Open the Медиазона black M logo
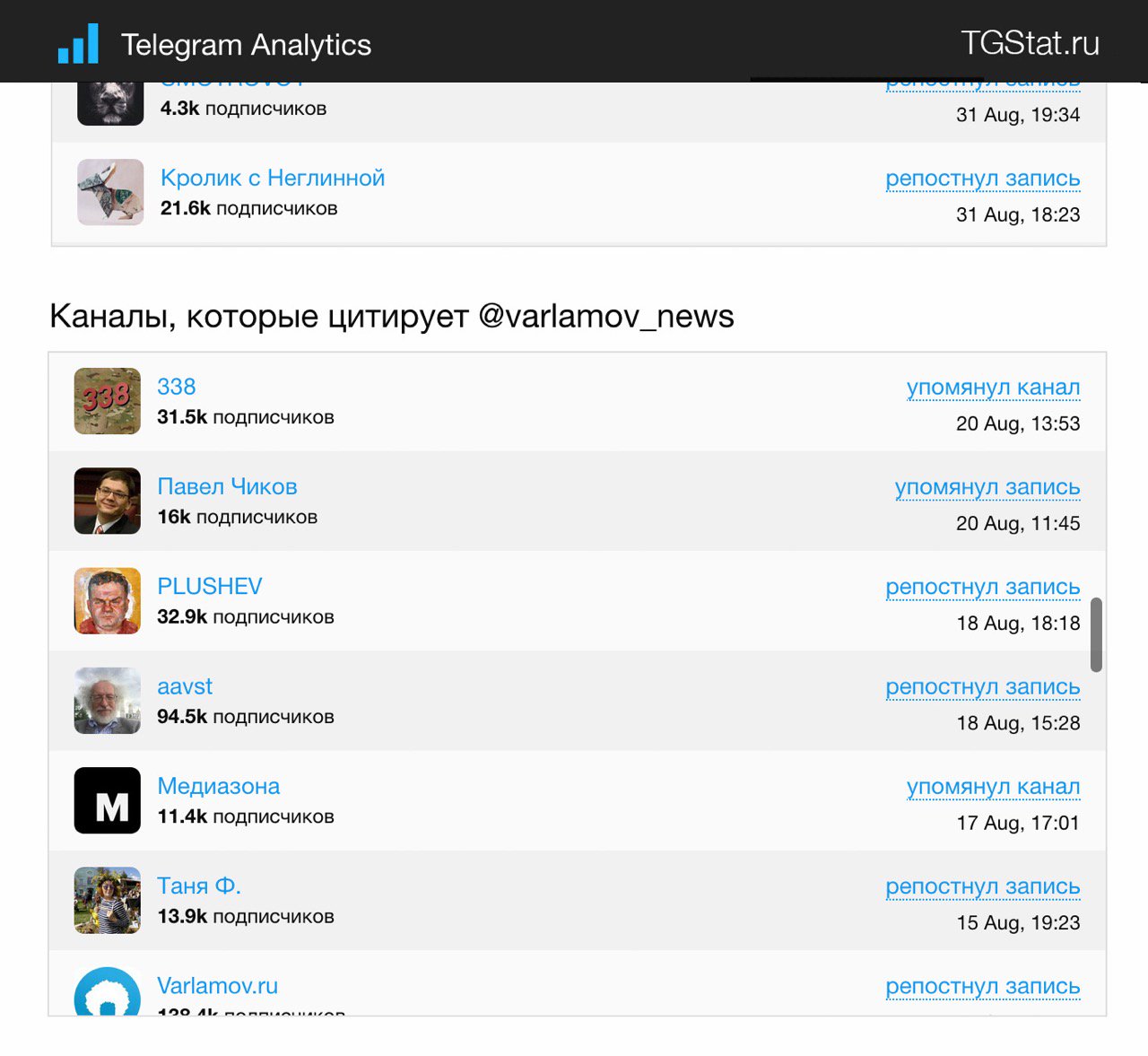The height and width of the screenshot is (1056, 1148). click(x=107, y=800)
